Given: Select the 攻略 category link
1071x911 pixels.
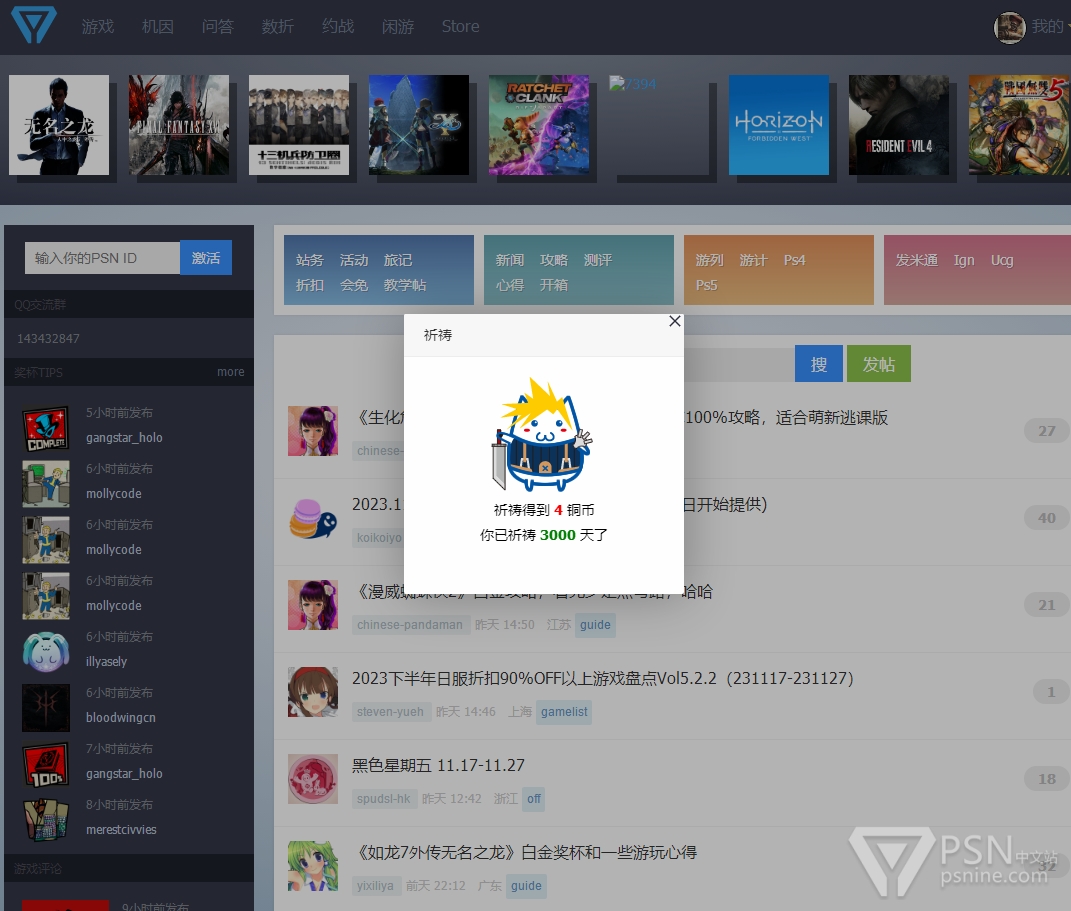Looking at the screenshot, I should click(554, 260).
